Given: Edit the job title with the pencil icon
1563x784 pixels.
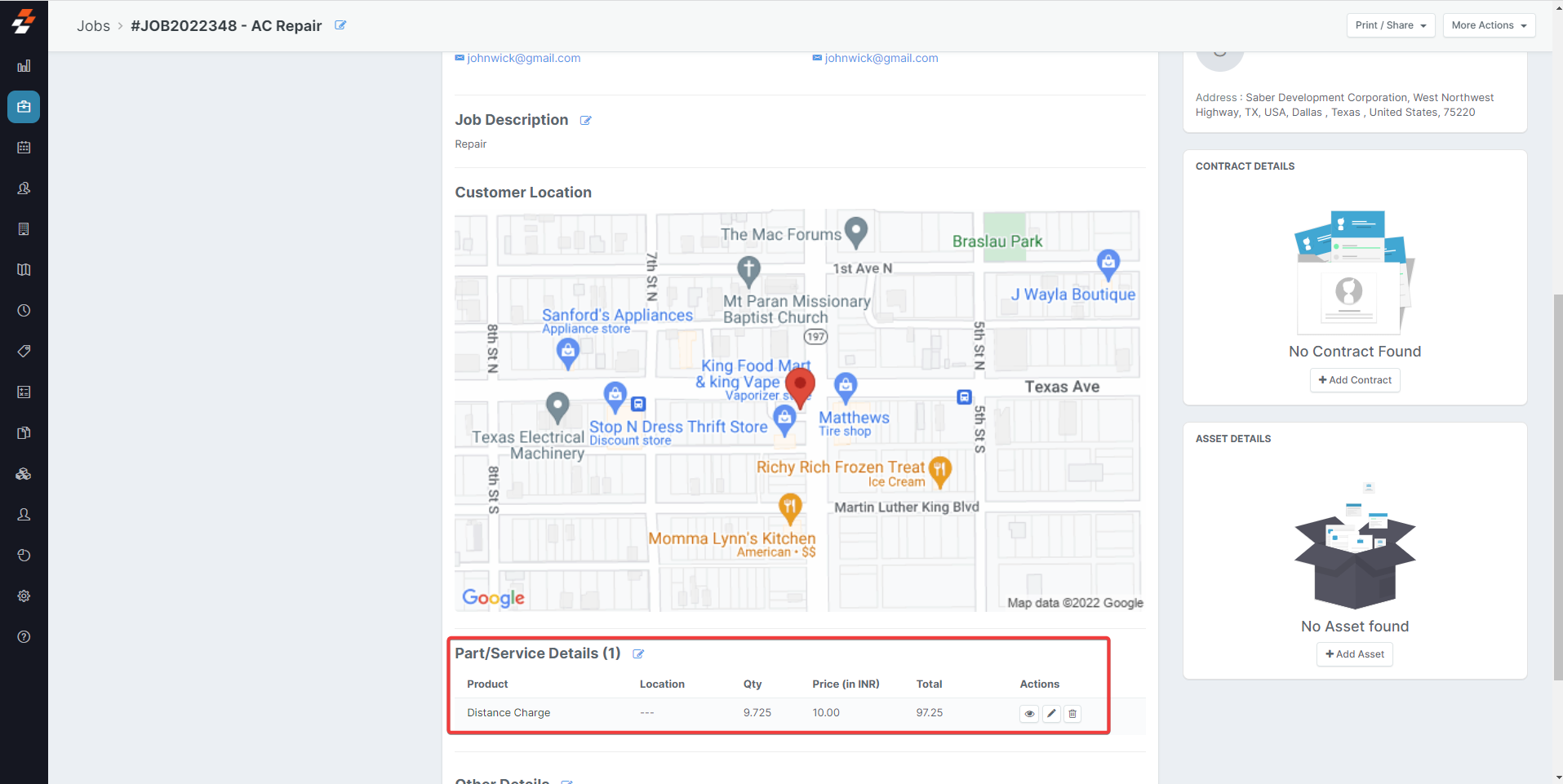Looking at the screenshot, I should point(340,25).
